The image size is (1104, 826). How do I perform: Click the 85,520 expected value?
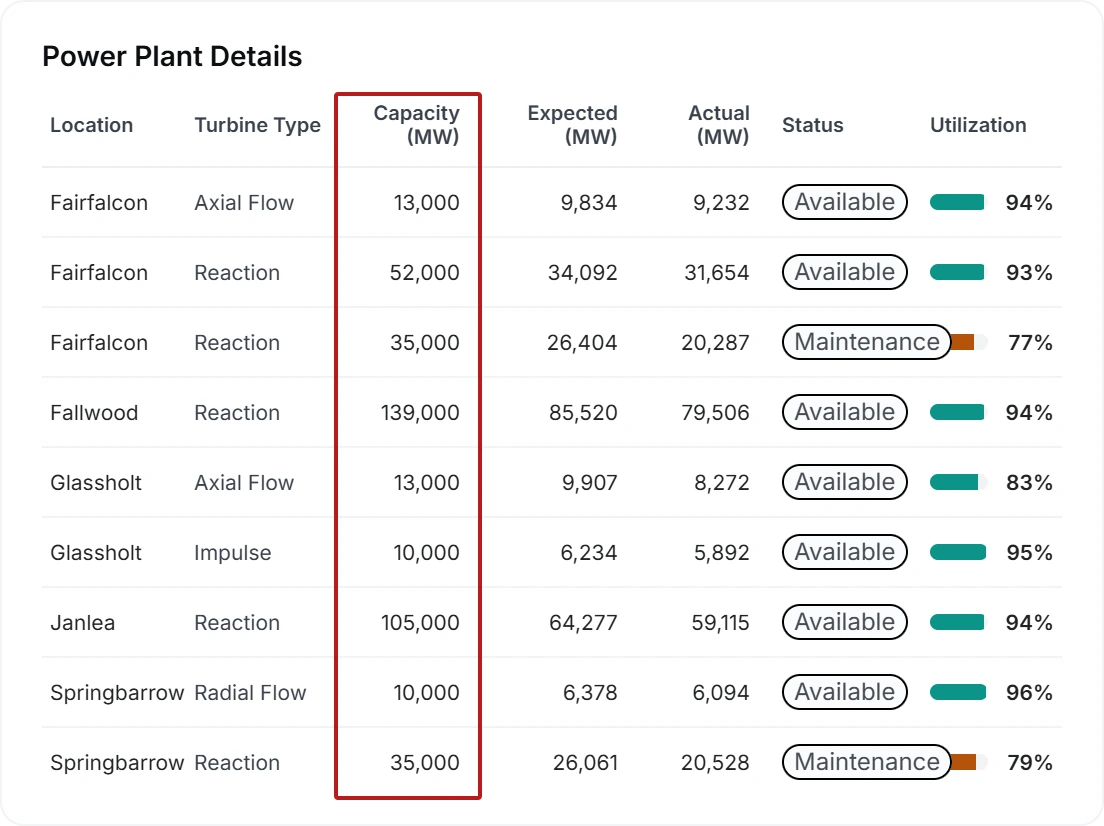coord(584,413)
